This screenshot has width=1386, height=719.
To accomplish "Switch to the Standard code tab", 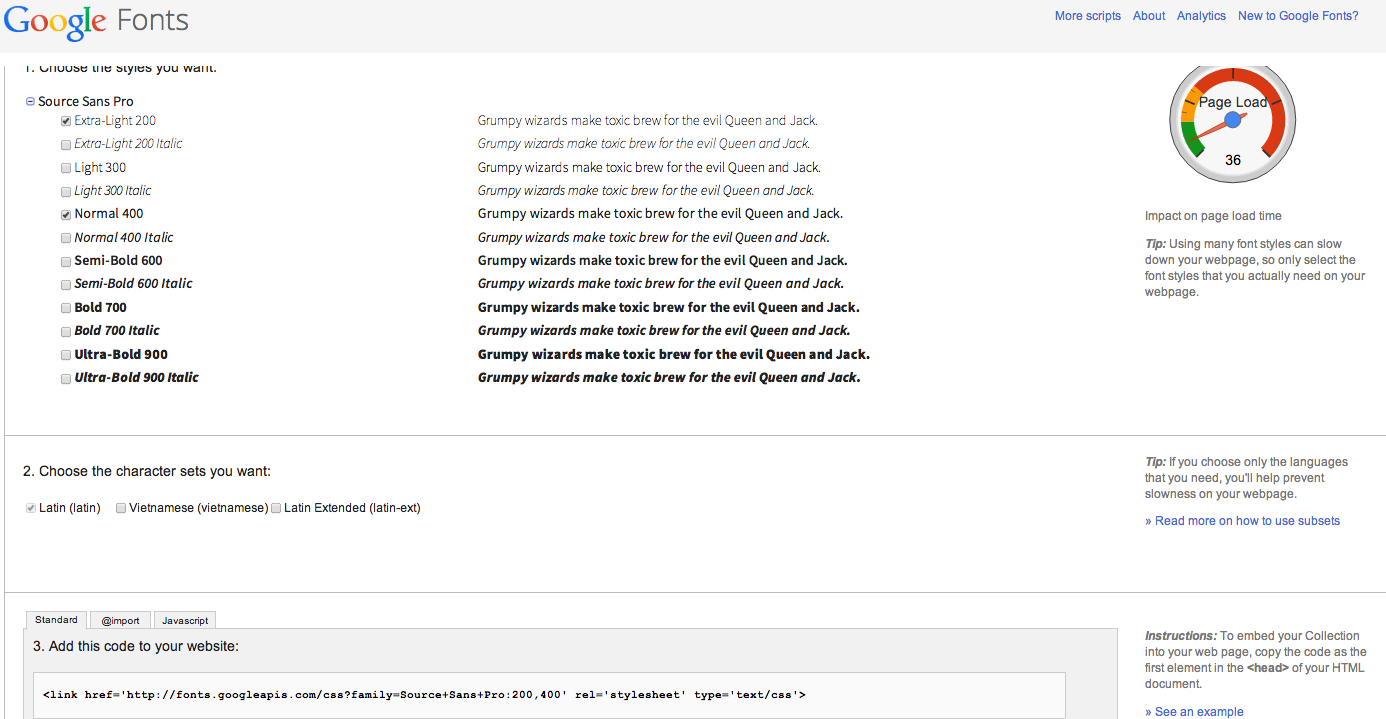I will point(56,620).
